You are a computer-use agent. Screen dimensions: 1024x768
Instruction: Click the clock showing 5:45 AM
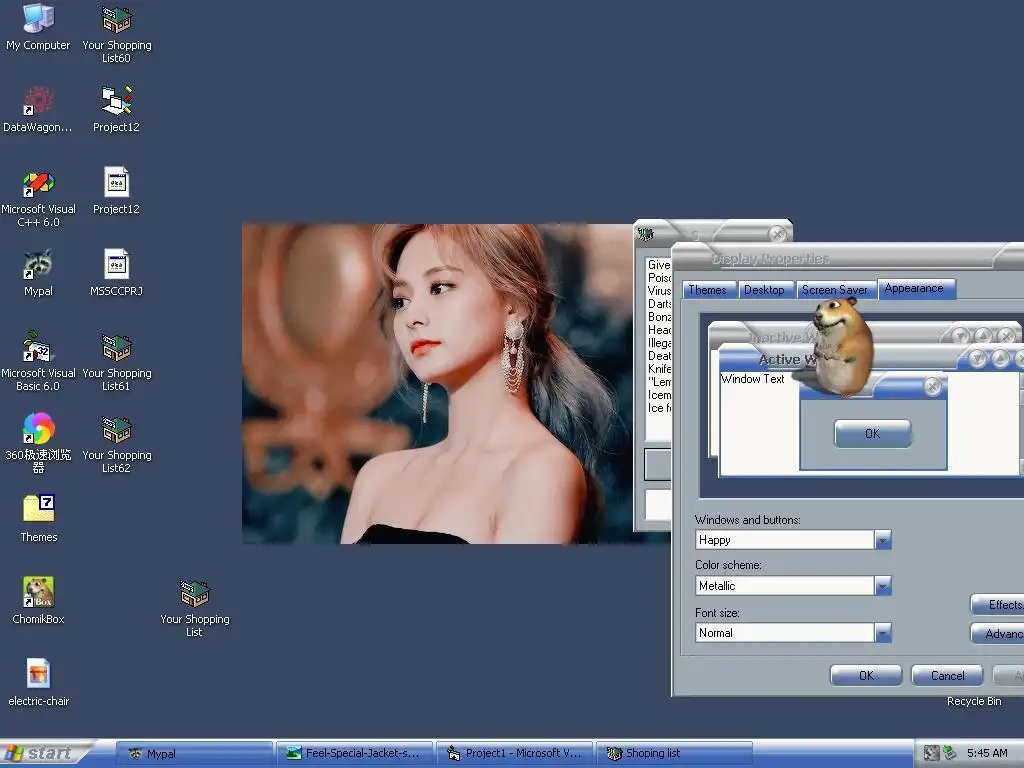(x=987, y=753)
